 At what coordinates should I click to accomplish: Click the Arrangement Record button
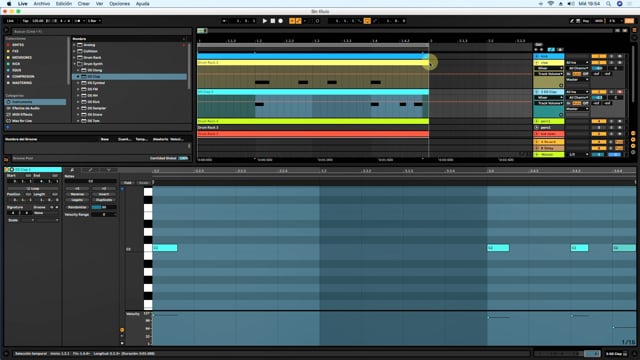280,21
